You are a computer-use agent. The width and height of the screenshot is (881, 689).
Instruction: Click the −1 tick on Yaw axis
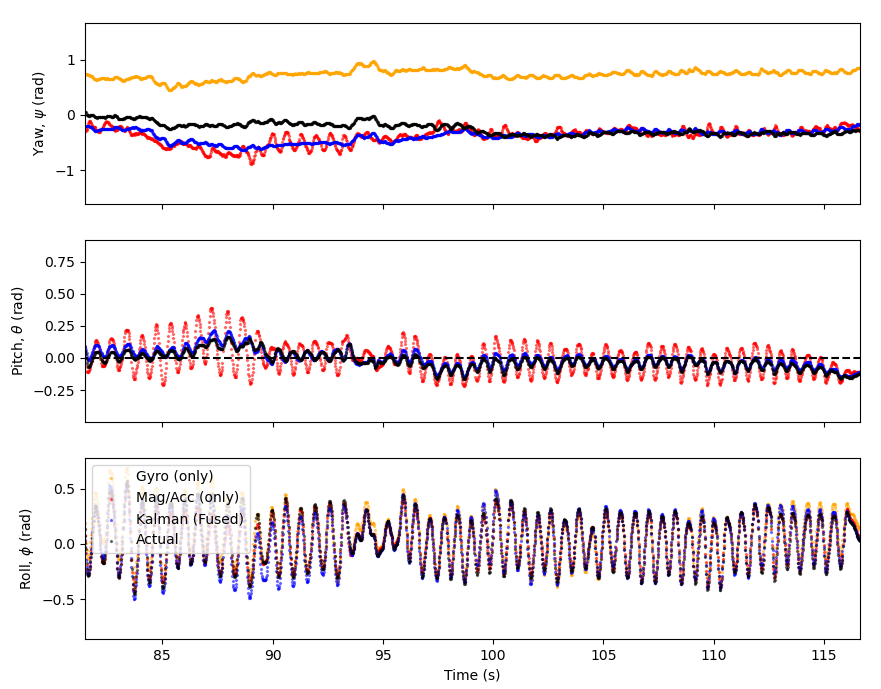[66, 171]
